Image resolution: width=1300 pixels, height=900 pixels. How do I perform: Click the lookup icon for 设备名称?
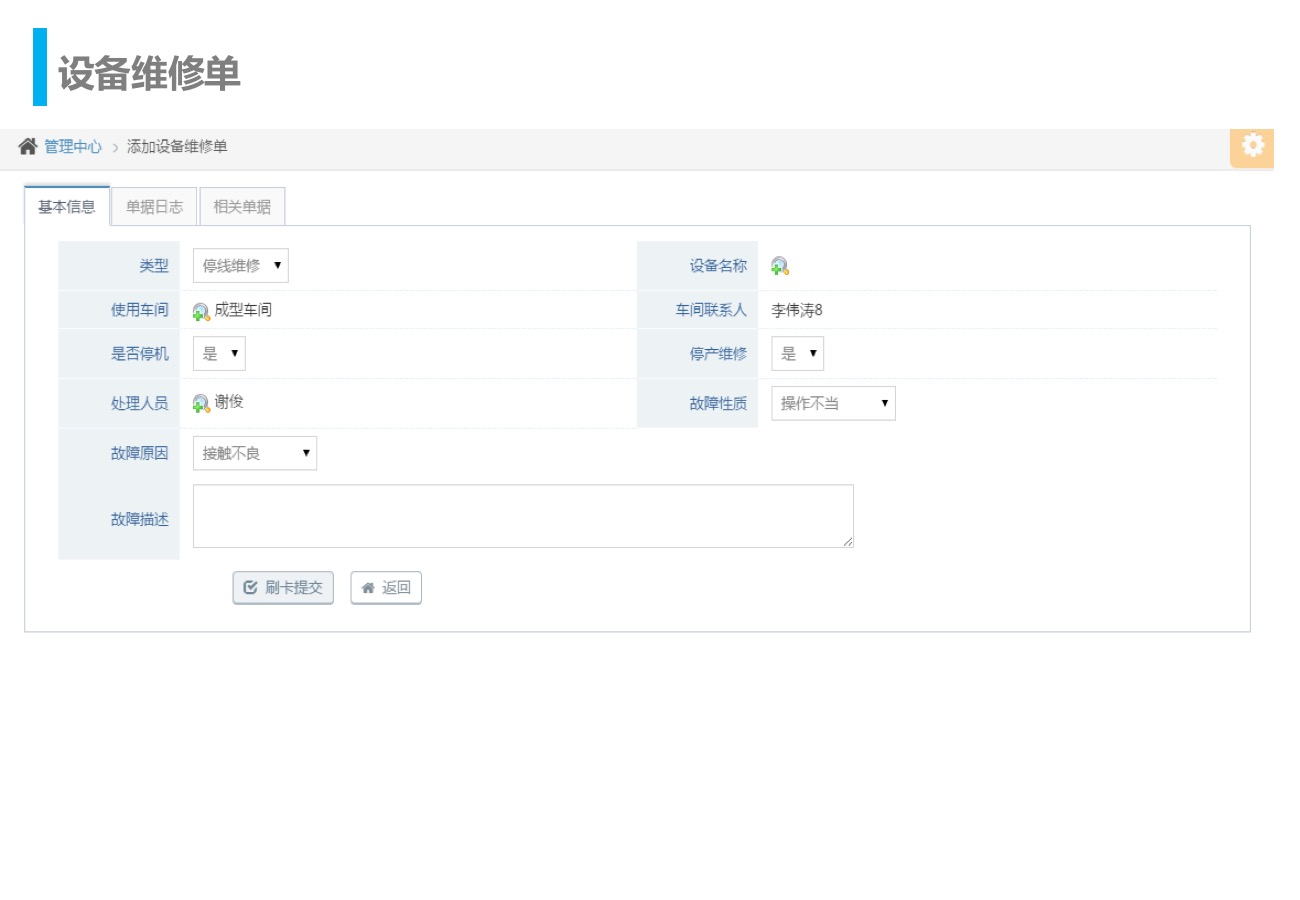(780, 266)
